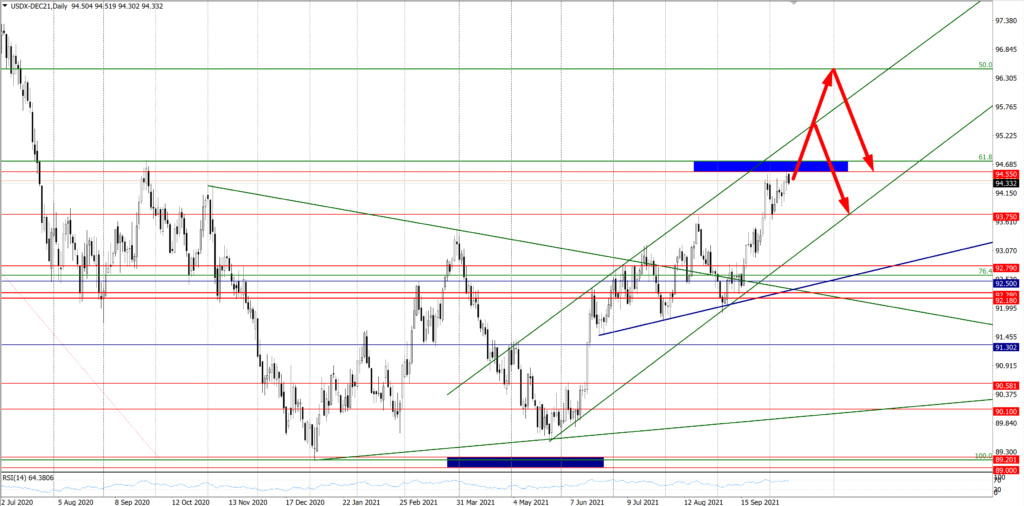Select the dark navy support rectangle at bottom
Image resolution: width=1024 pixels, height=506 pixels.
[x=525, y=462]
